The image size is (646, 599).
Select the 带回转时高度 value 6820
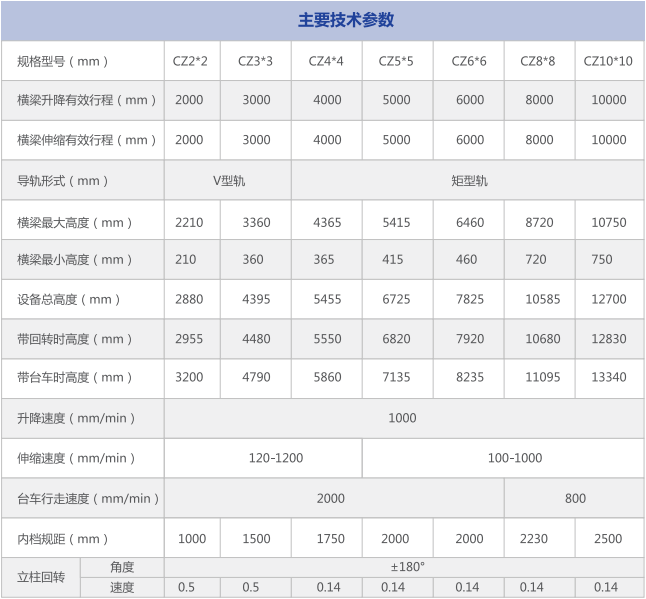coord(396,339)
